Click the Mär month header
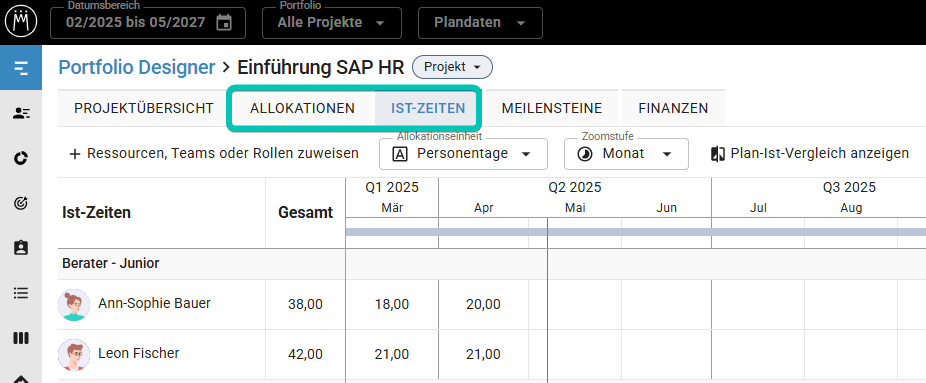 coord(392,208)
